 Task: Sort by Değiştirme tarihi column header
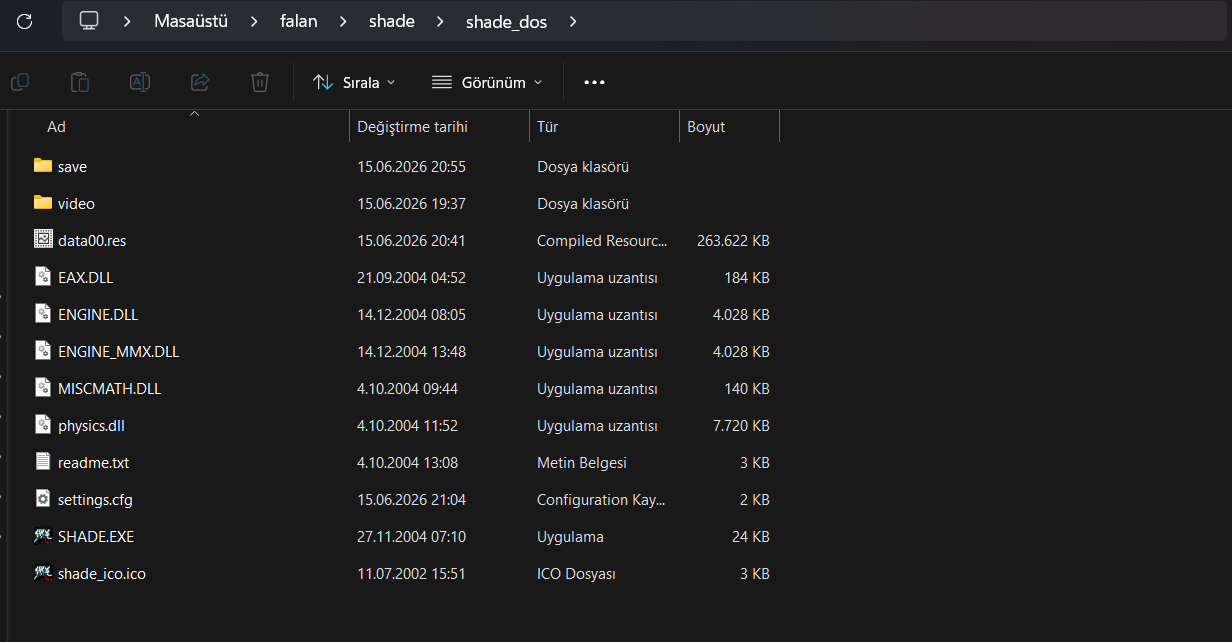[412, 127]
